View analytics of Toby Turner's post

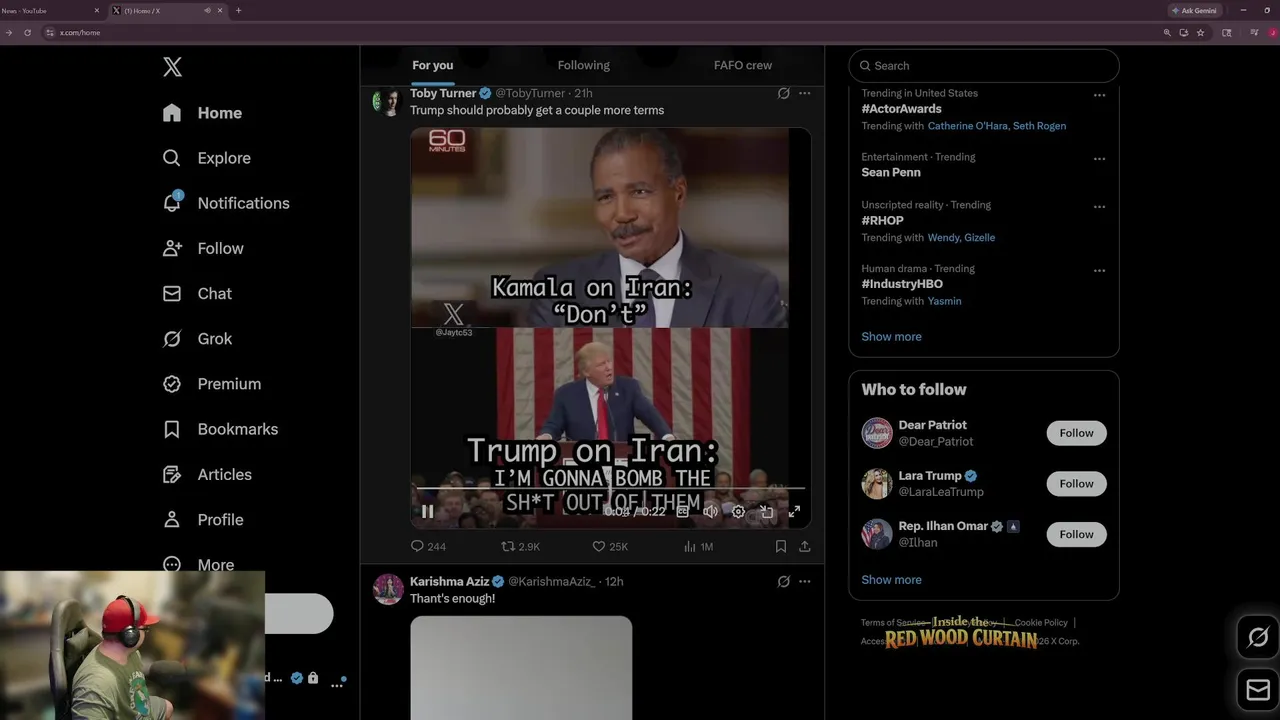[698, 547]
